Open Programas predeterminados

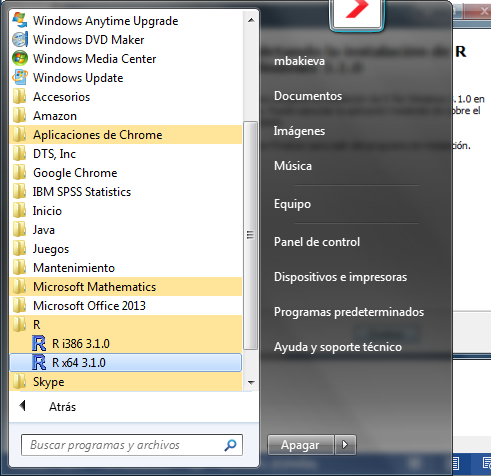pyautogui.click(x=349, y=312)
